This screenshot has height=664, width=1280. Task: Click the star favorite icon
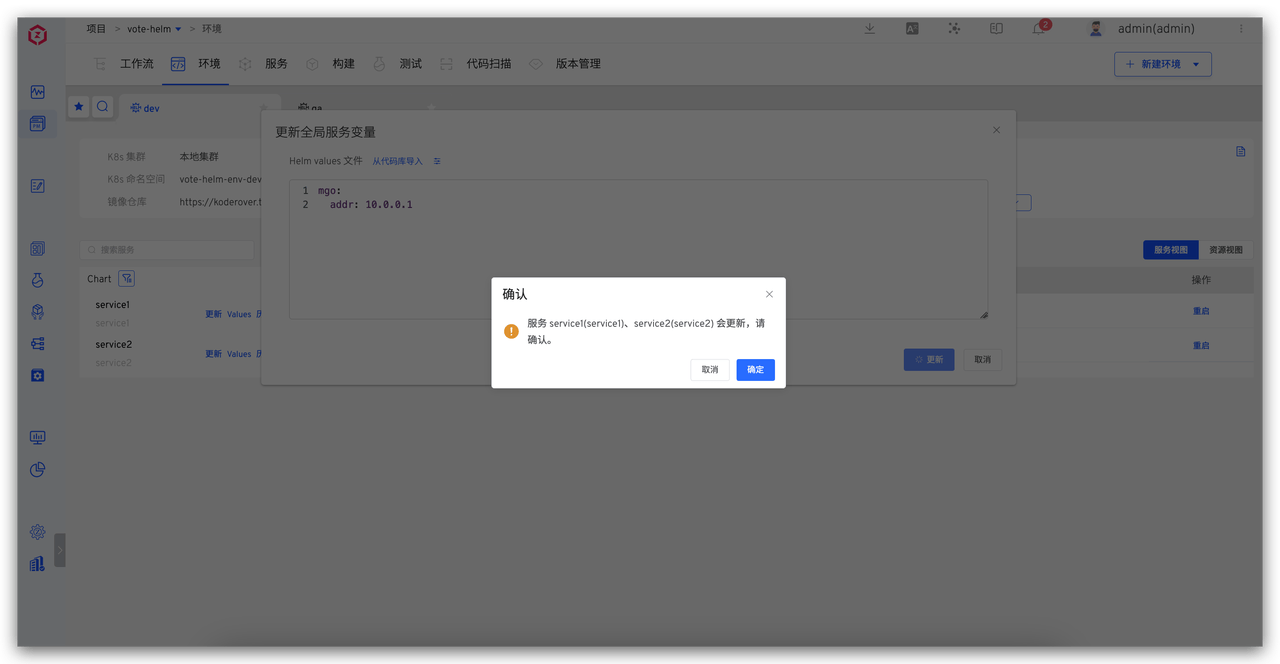79,107
